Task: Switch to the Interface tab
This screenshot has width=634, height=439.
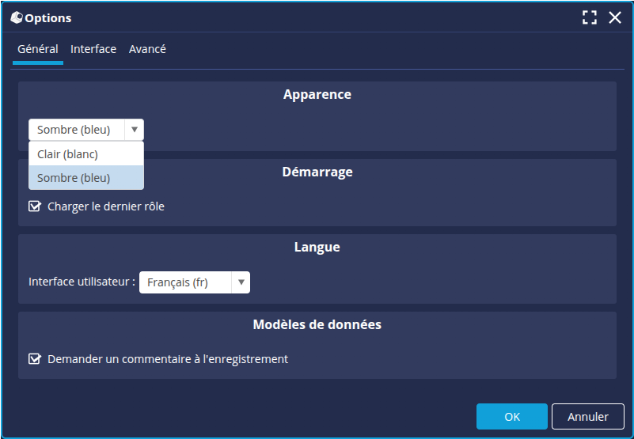Action: coord(93,49)
